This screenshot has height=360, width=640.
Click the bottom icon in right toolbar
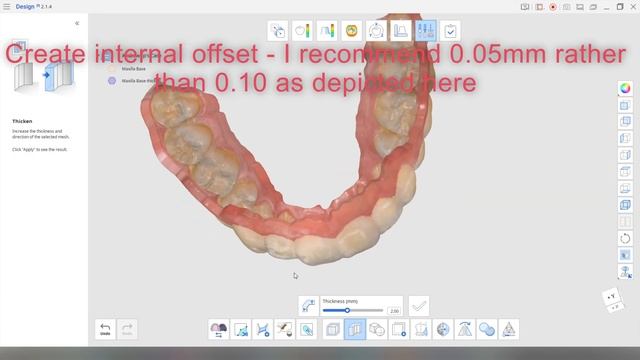[x=625, y=272]
